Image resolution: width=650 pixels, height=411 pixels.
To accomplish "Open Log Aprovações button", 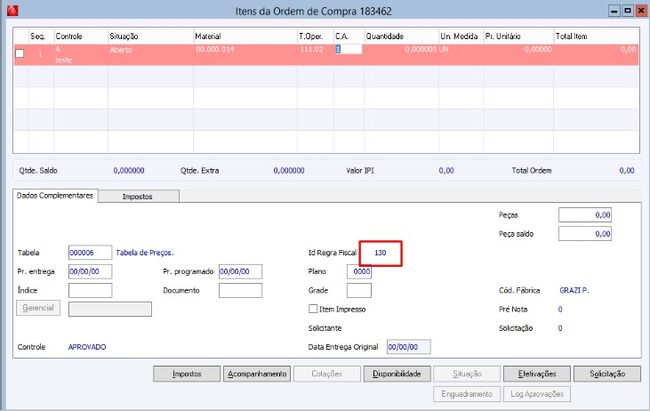I will [x=537, y=394].
